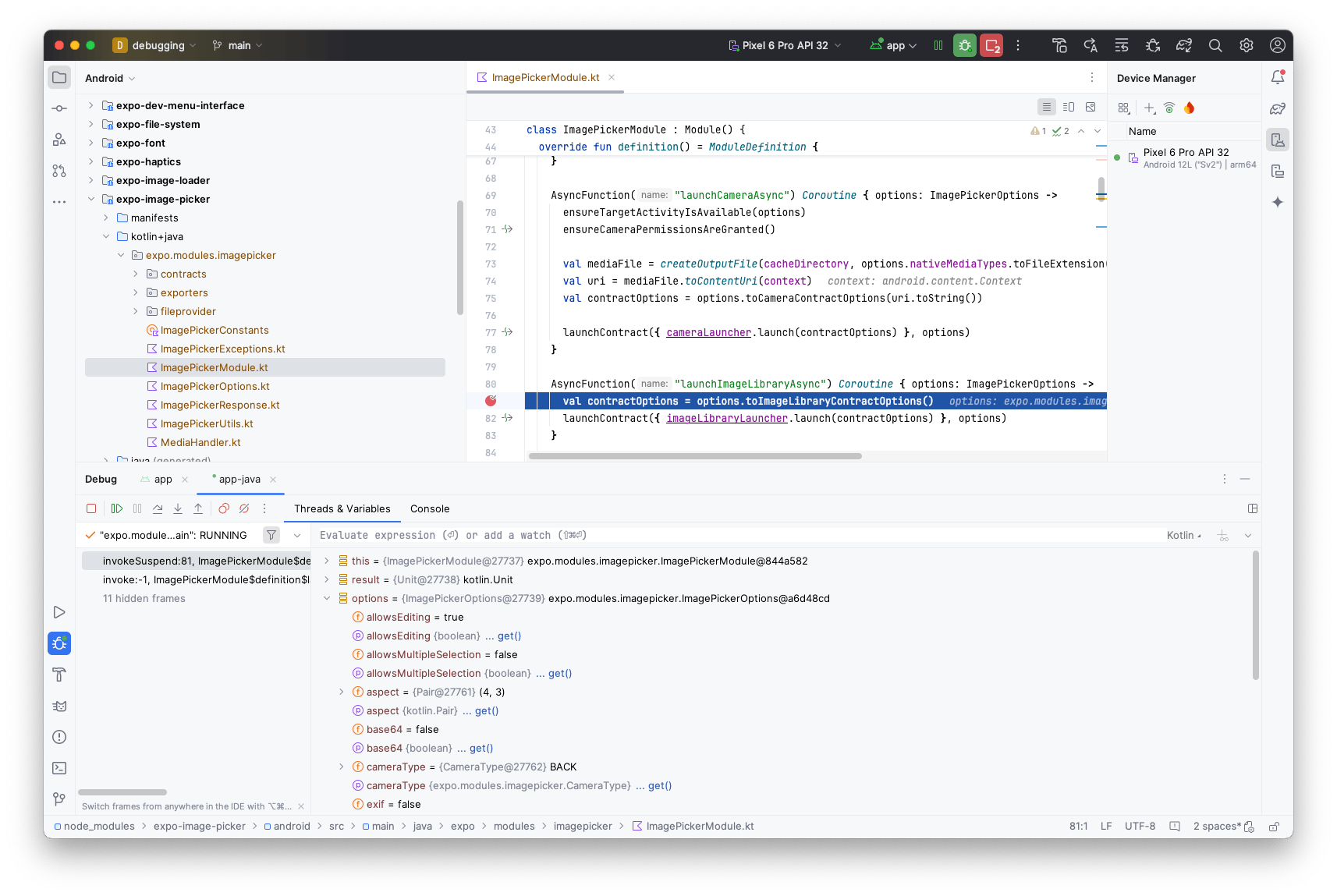Switch to the Console tab
The height and width of the screenshot is (896, 1337).
click(430, 508)
